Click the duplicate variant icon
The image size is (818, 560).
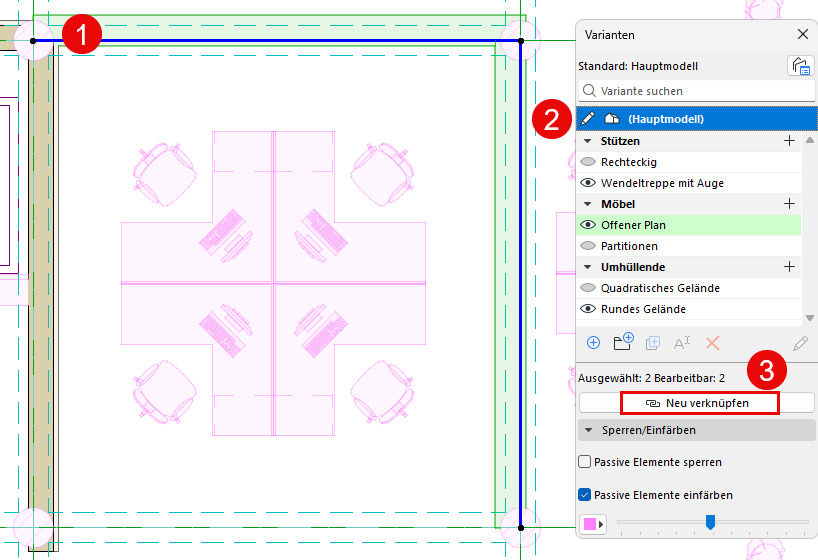pos(653,343)
